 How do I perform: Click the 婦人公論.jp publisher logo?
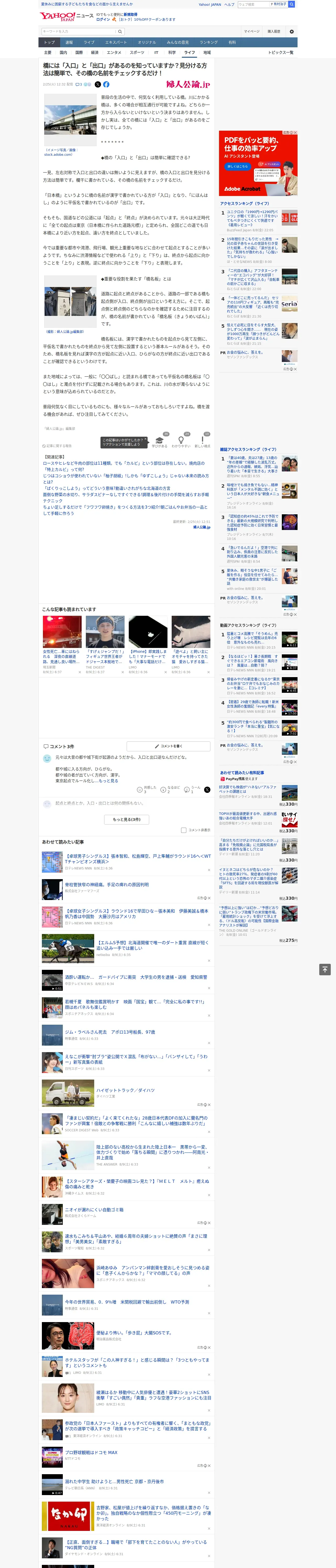pyautogui.click(x=188, y=85)
